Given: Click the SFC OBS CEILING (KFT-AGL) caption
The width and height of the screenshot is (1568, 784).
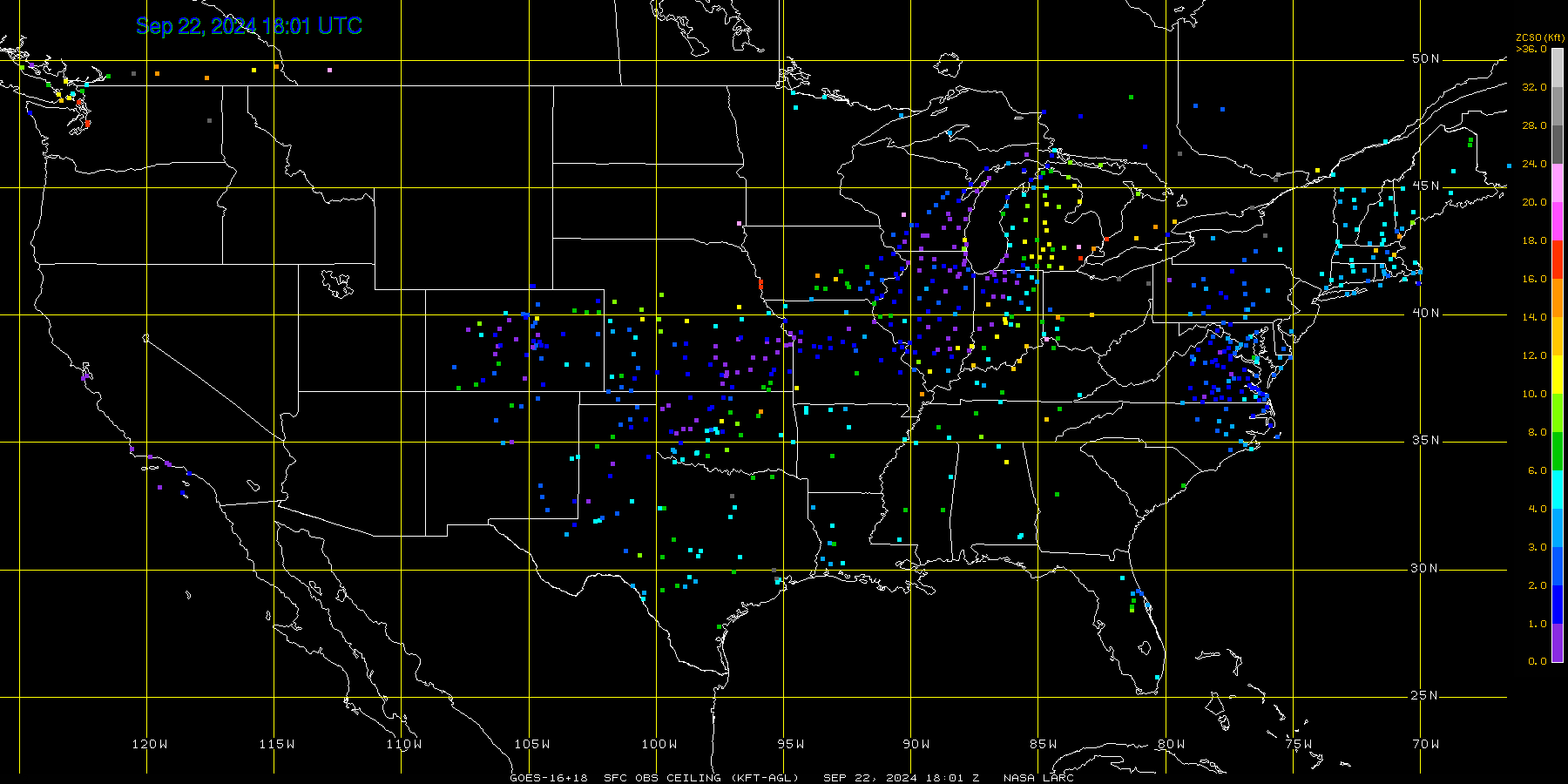Looking at the screenshot, I should coord(701,778).
